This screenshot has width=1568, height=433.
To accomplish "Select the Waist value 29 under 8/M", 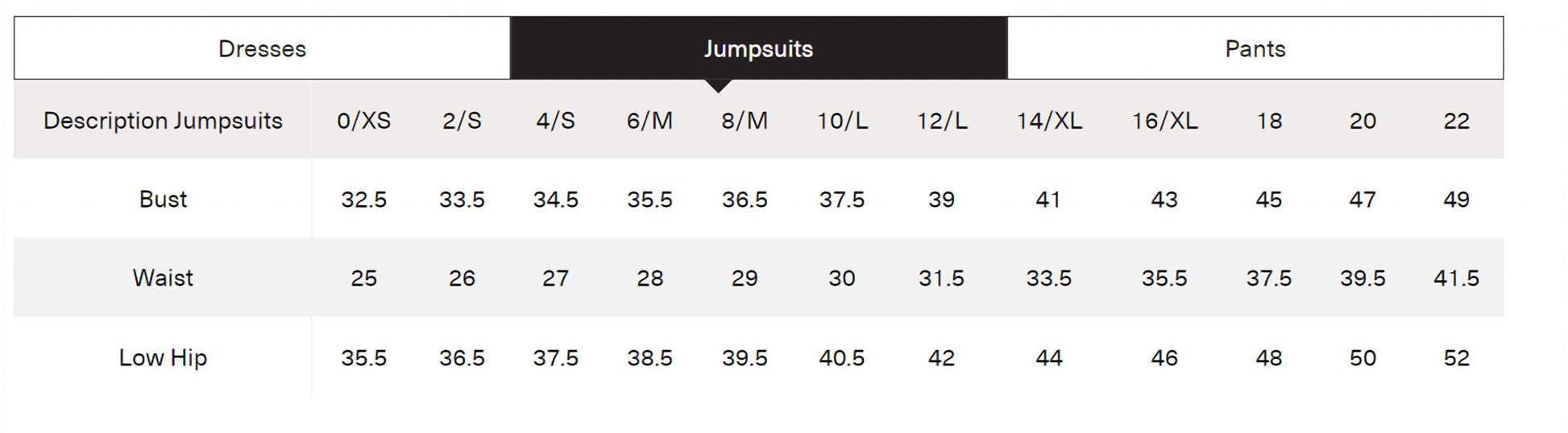I will click(745, 278).
